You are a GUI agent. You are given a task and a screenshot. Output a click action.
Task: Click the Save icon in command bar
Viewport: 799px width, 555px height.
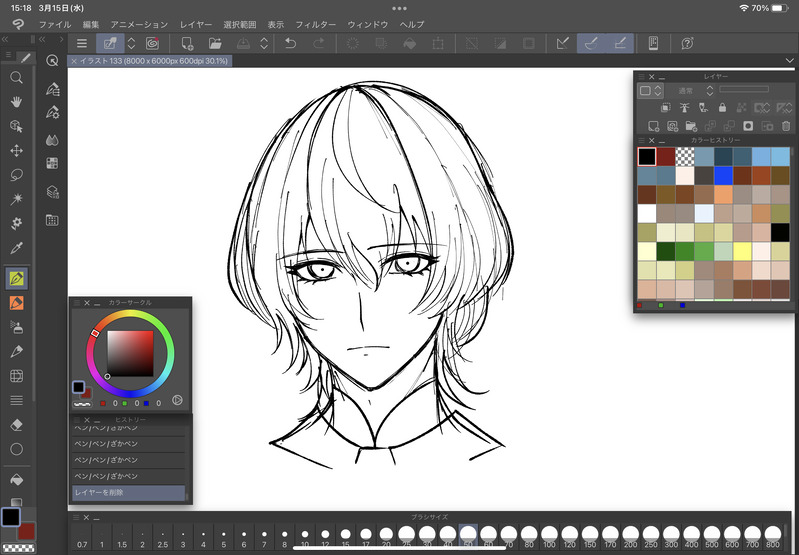pyautogui.click(x=244, y=43)
